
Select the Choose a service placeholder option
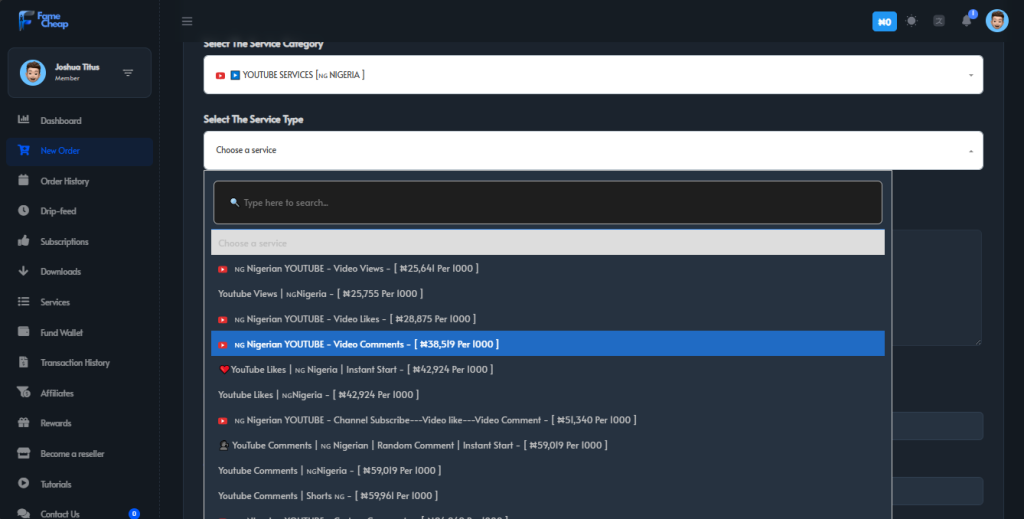tap(547, 243)
